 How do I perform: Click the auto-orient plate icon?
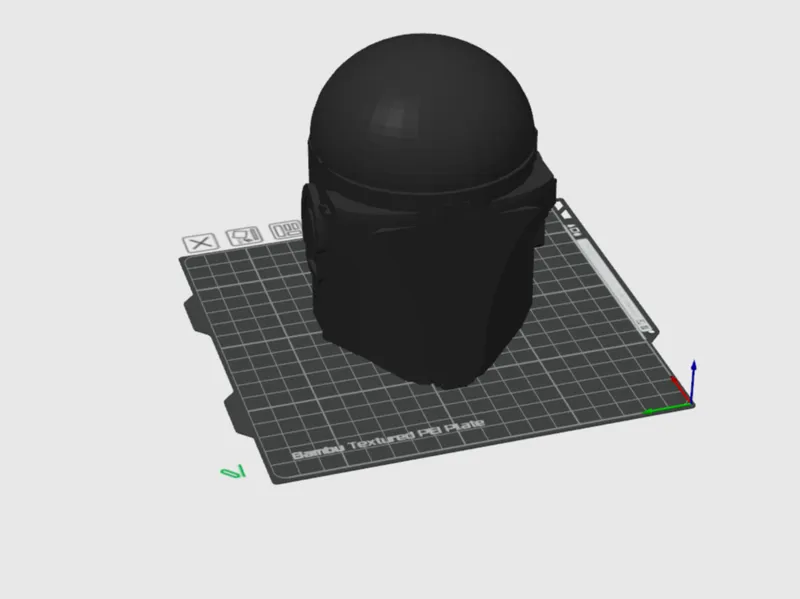(244, 235)
